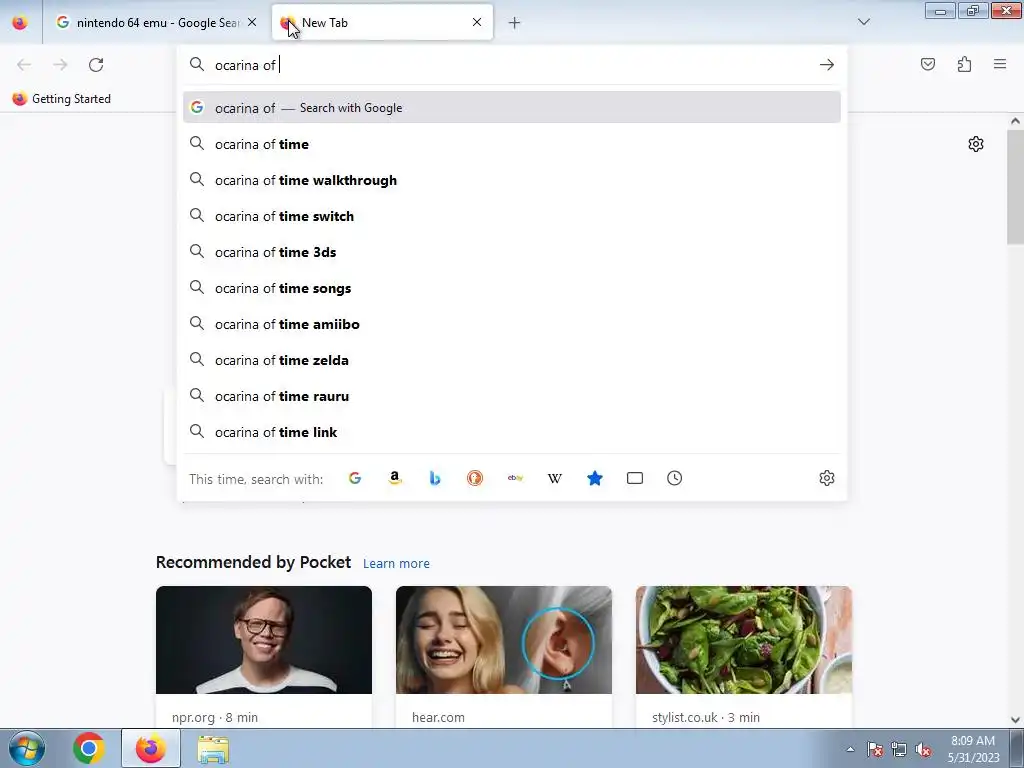Open network tray icon
Image resolution: width=1024 pixels, height=768 pixels.
click(x=899, y=750)
